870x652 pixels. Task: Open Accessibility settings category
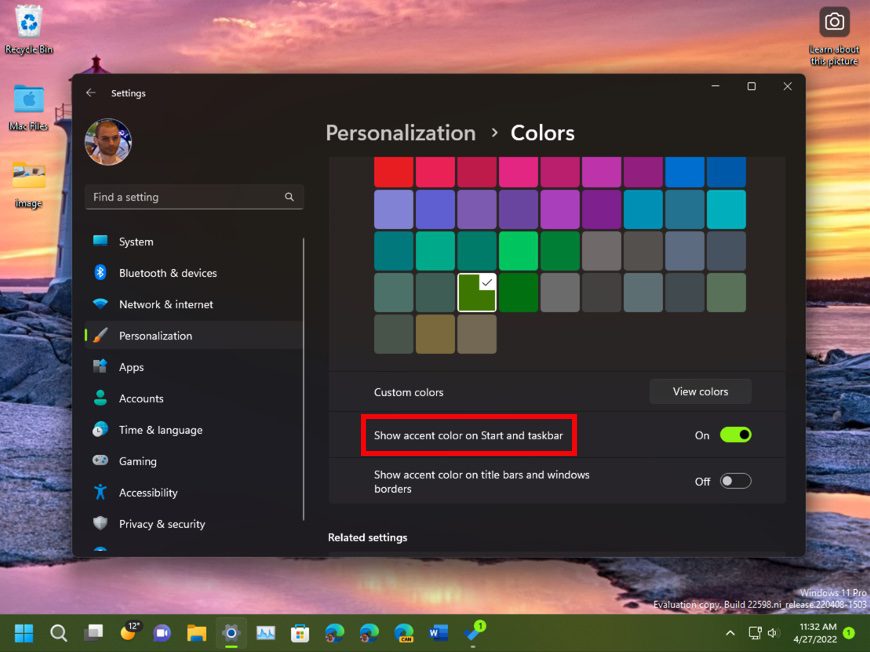pos(194,493)
